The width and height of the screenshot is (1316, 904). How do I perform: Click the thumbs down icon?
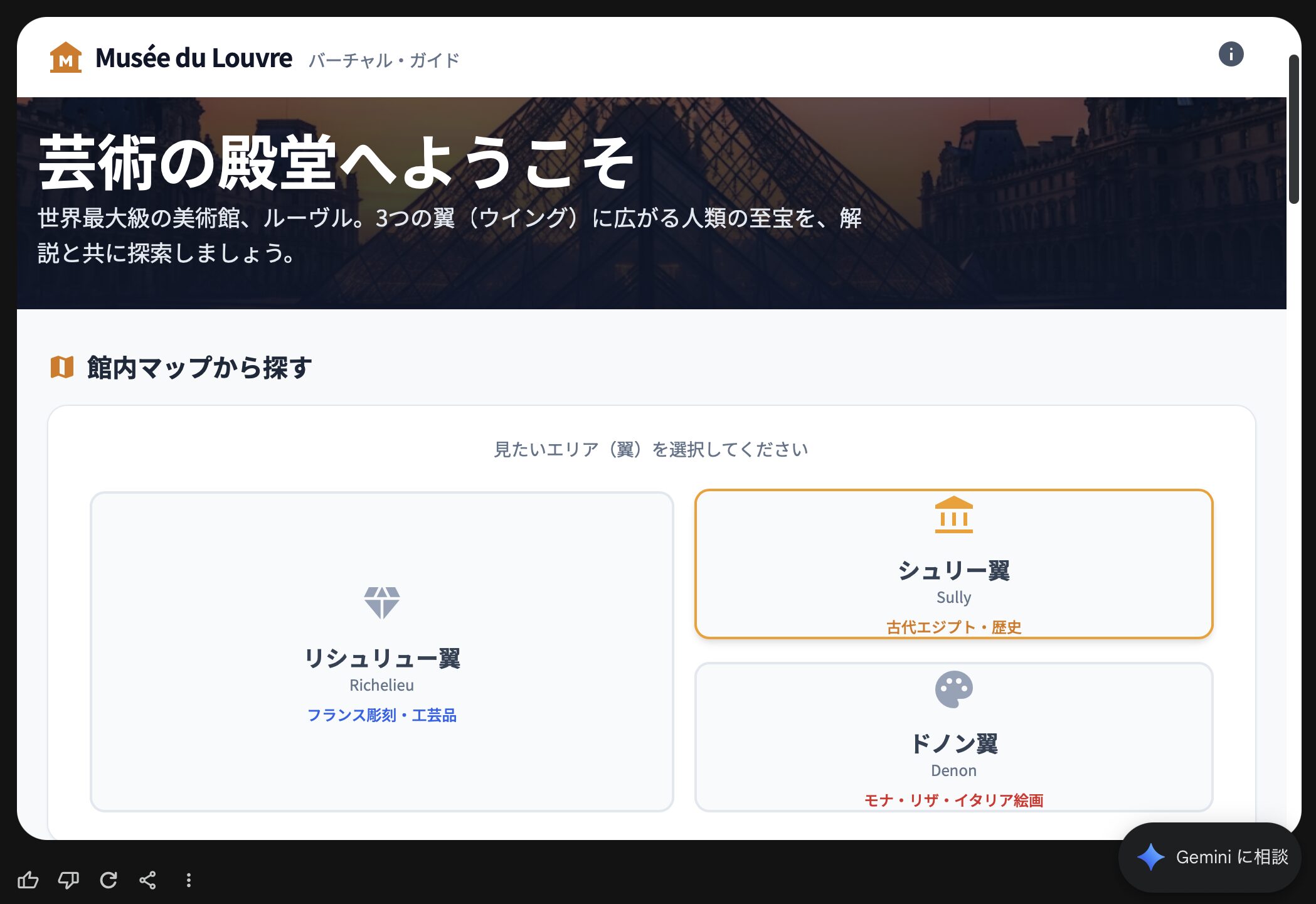coord(68,880)
